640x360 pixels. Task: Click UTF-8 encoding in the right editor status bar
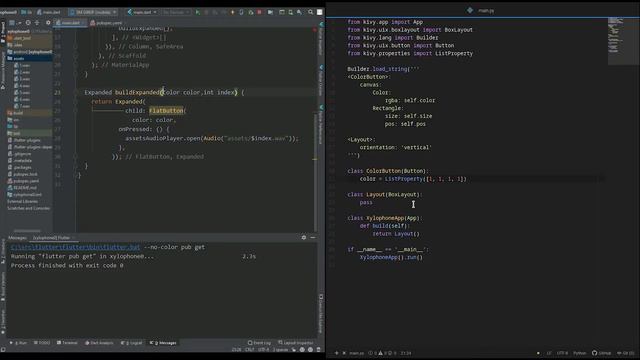point(562,353)
